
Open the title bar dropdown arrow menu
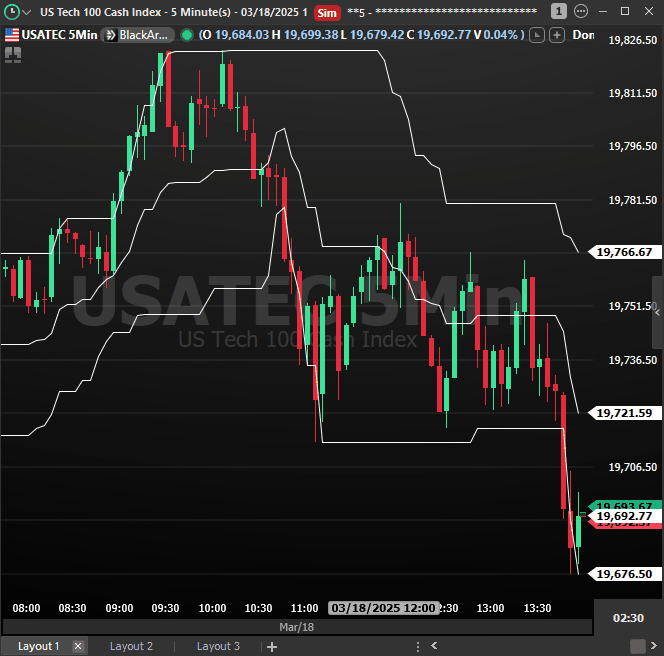28,12
